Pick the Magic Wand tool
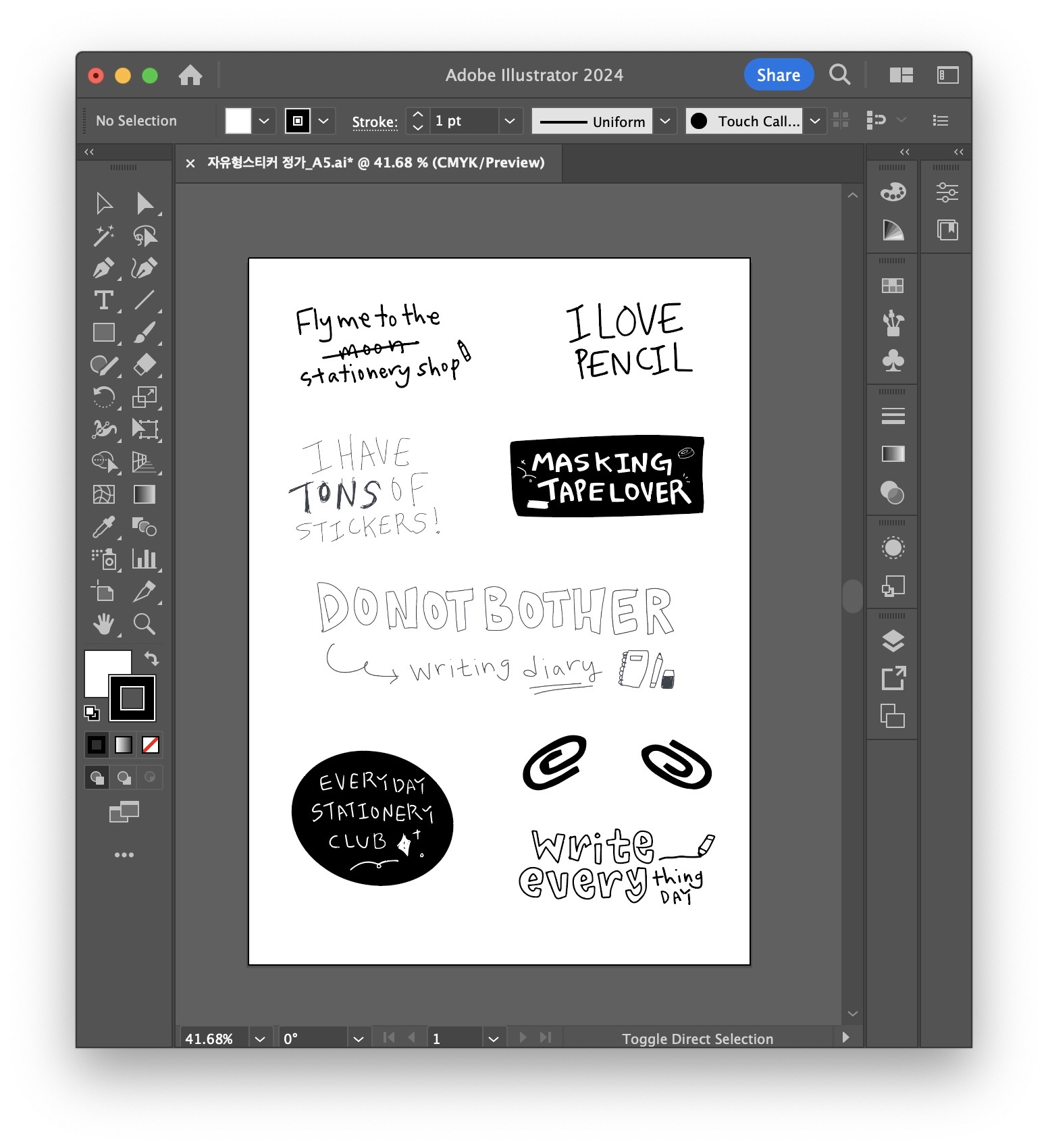This screenshot has width=1048, height=1148. [x=103, y=236]
